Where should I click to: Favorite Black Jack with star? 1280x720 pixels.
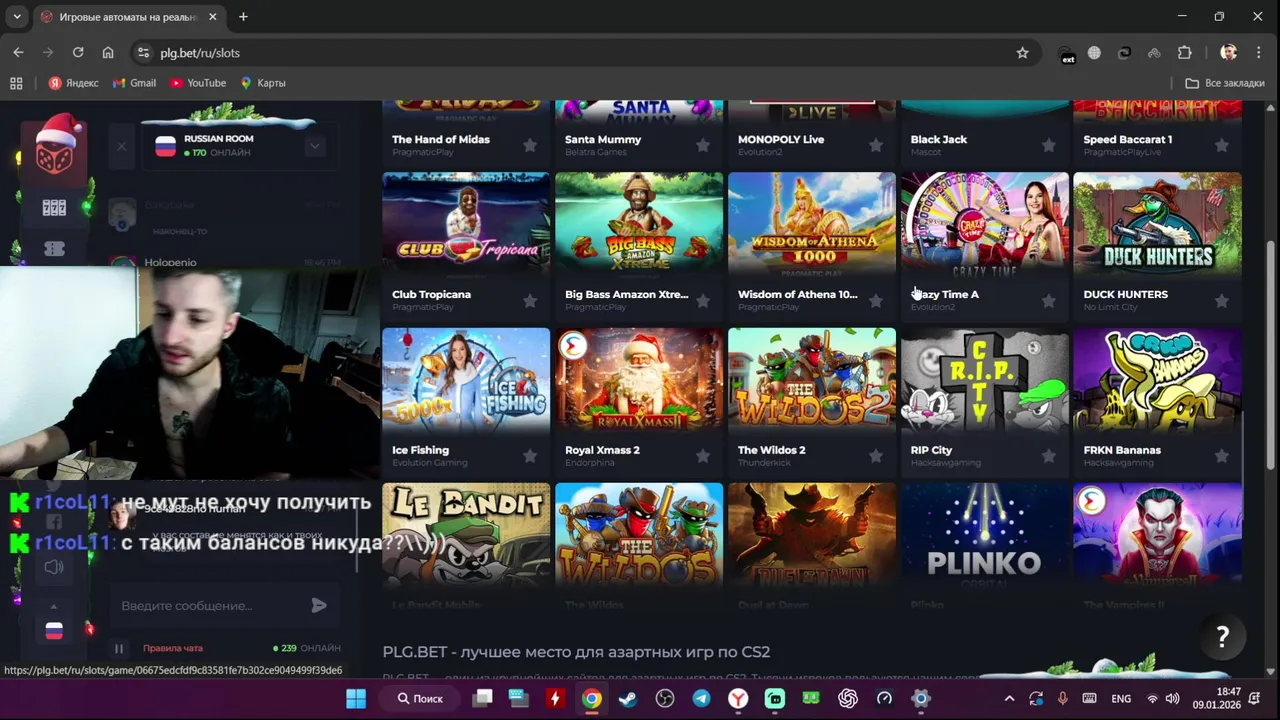coord(1048,146)
